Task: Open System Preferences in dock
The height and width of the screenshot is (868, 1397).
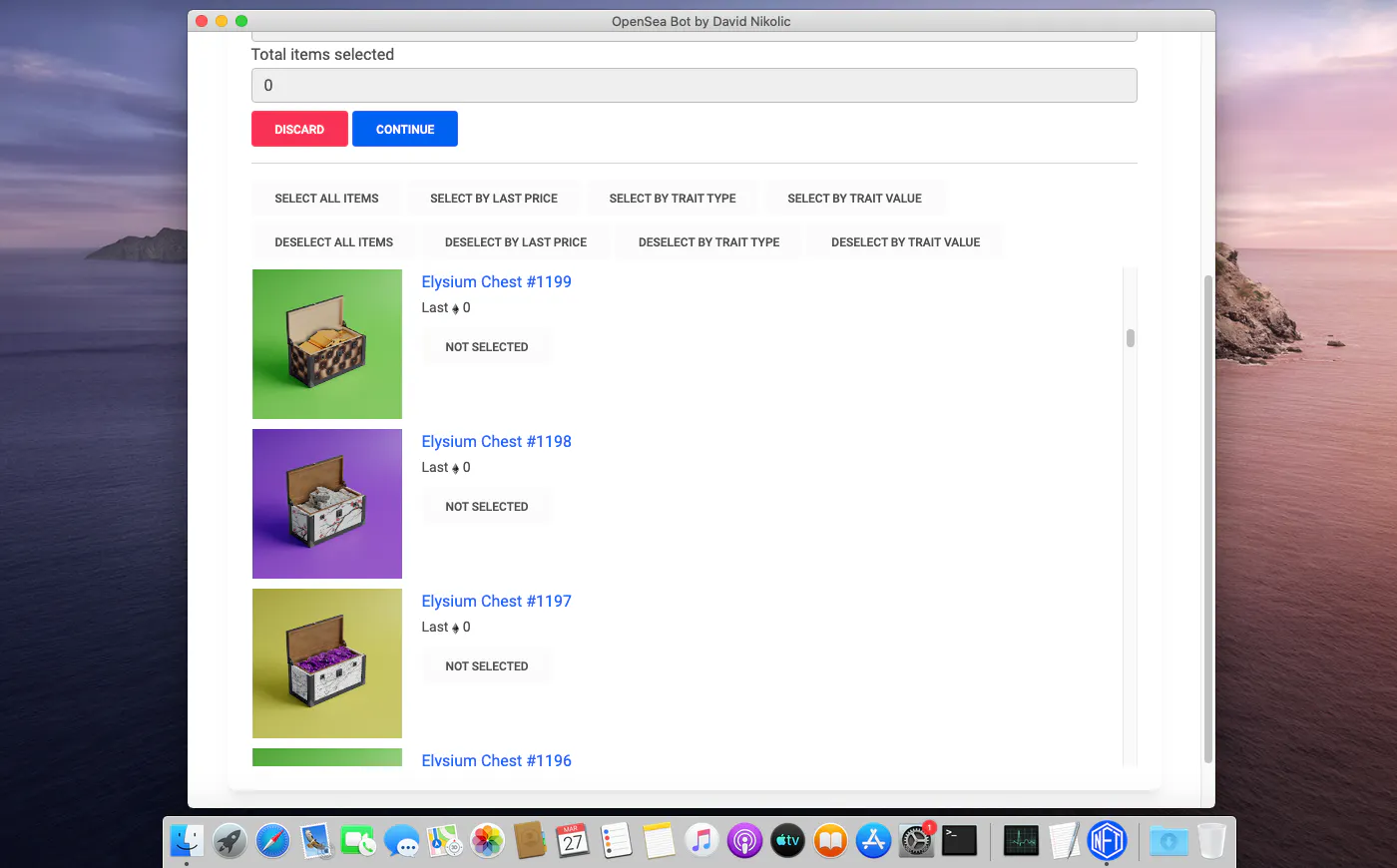Action: 916,841
